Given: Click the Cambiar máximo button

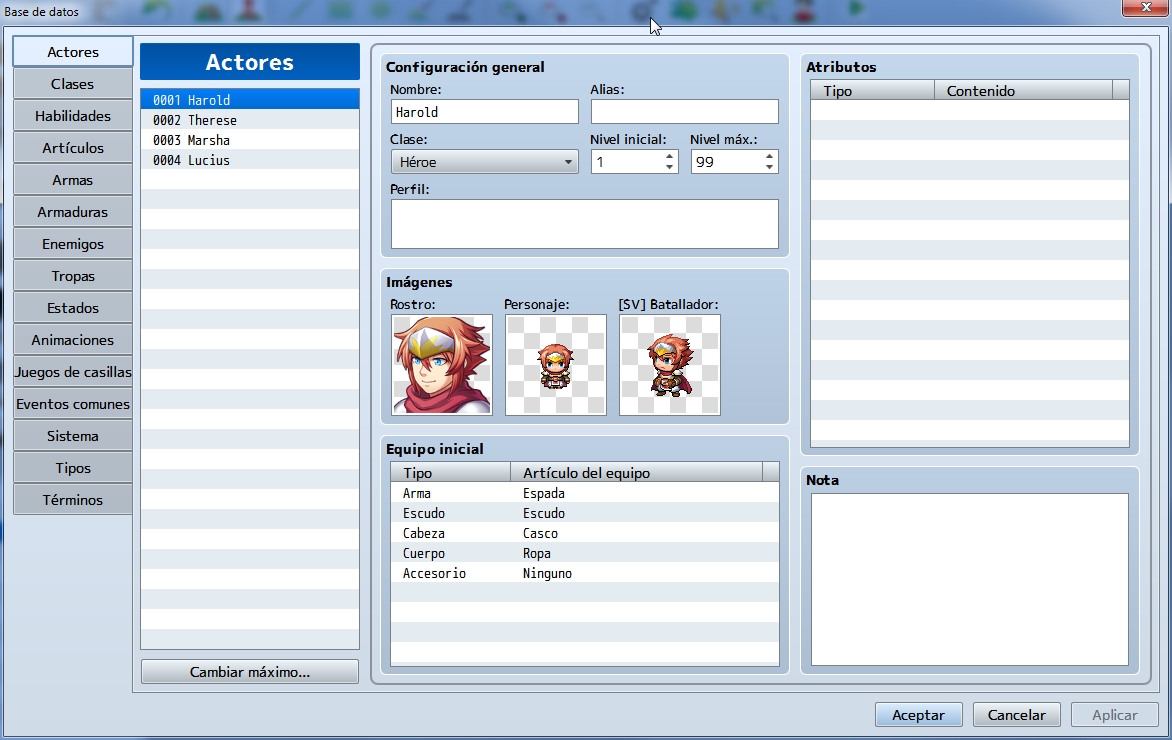Looking at the screenshot, I should point(249,671).
